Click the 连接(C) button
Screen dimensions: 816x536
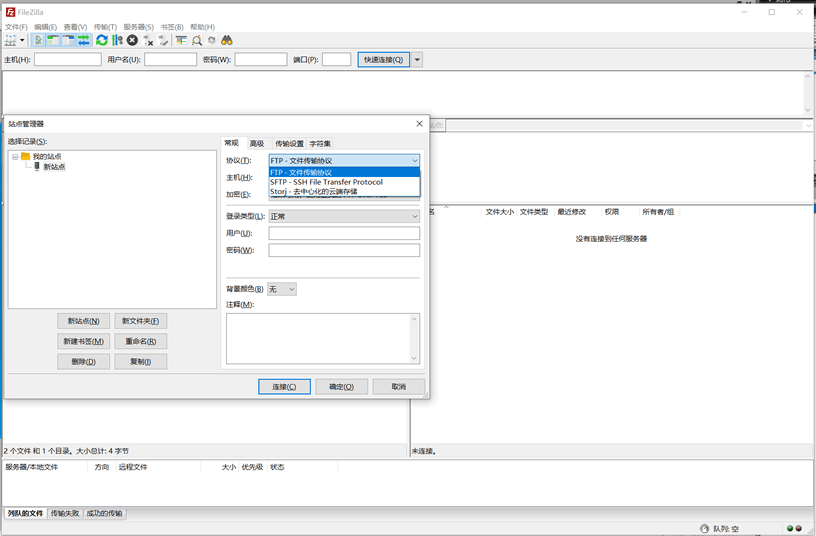point(284,387)
